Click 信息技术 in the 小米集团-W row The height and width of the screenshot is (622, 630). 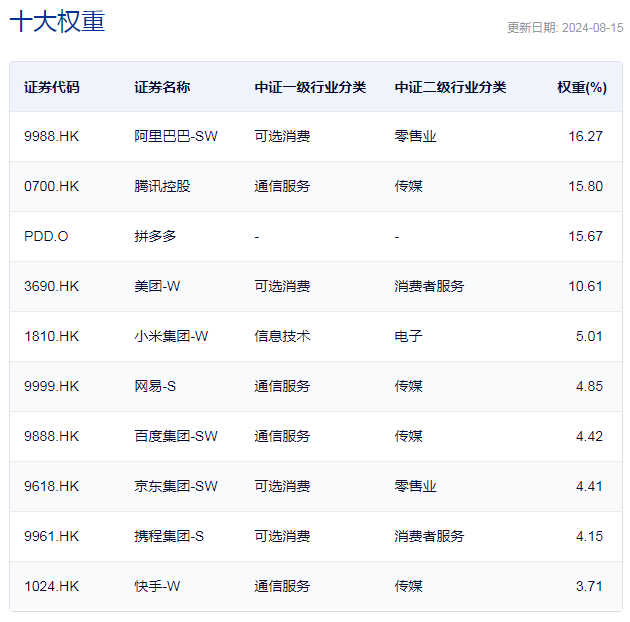coord(282,336)
